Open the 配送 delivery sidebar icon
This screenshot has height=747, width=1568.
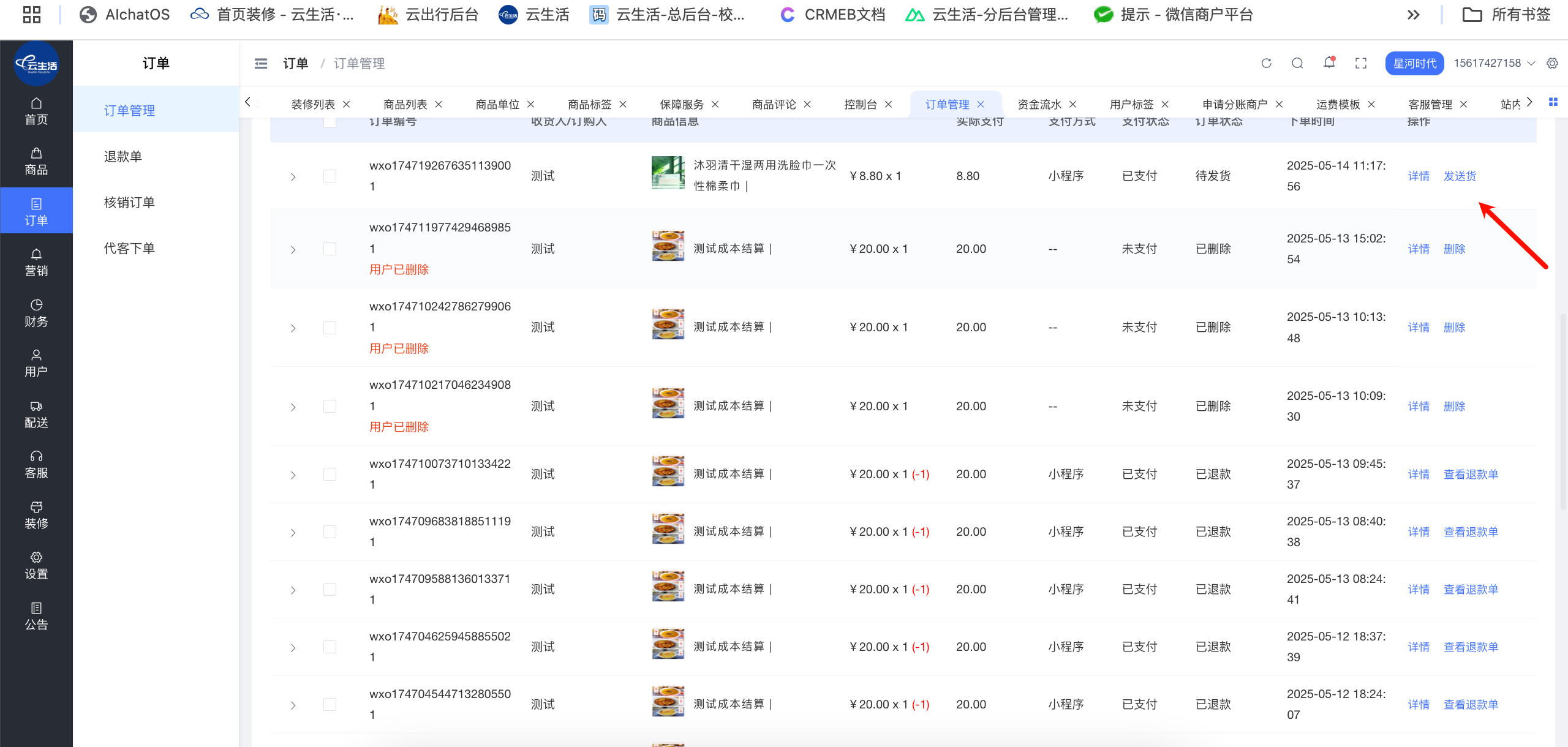[36, 415]
